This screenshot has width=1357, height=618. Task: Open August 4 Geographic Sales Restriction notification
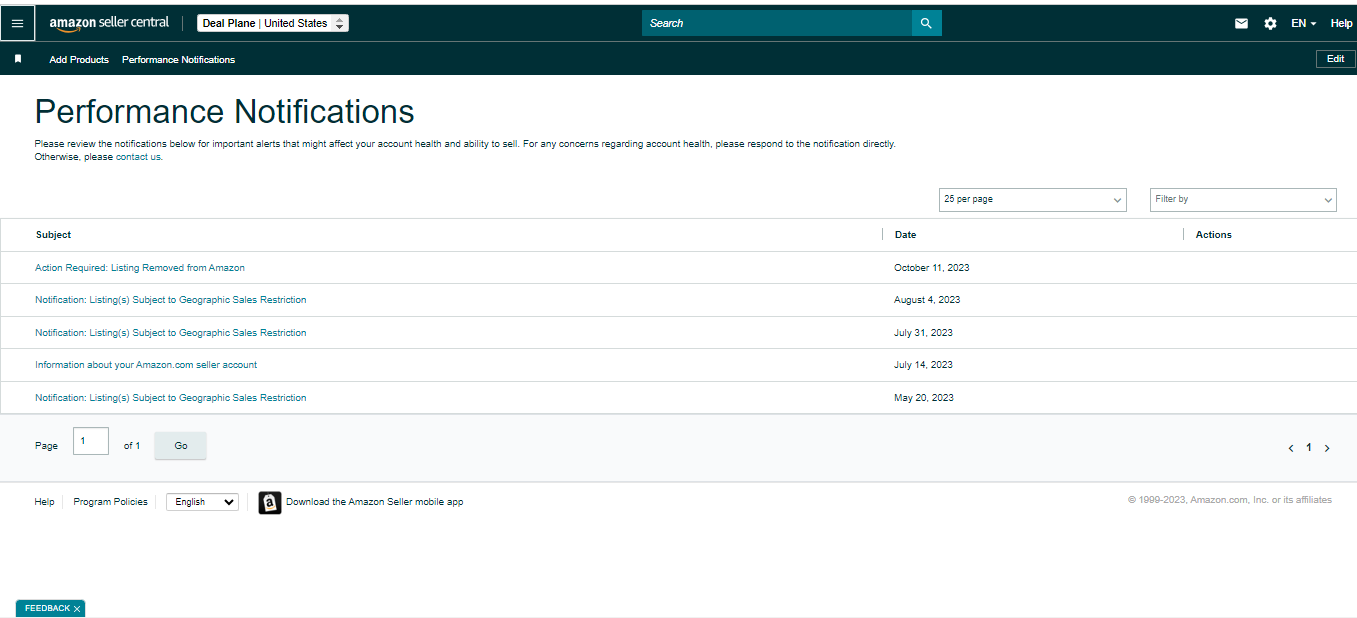click(x=171, y=300)
